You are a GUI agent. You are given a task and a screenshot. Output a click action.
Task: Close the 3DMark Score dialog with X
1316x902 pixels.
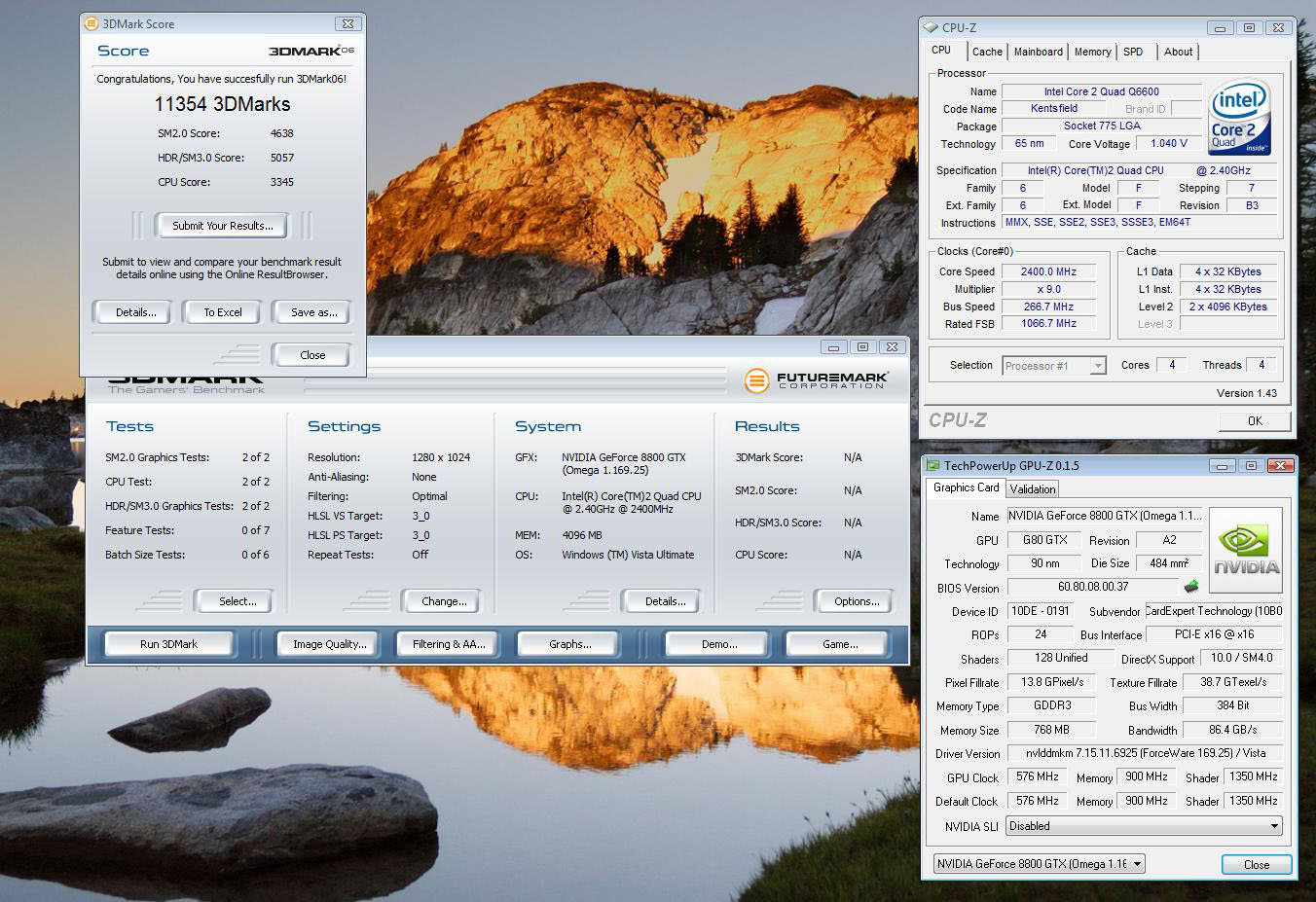[347, 23]
